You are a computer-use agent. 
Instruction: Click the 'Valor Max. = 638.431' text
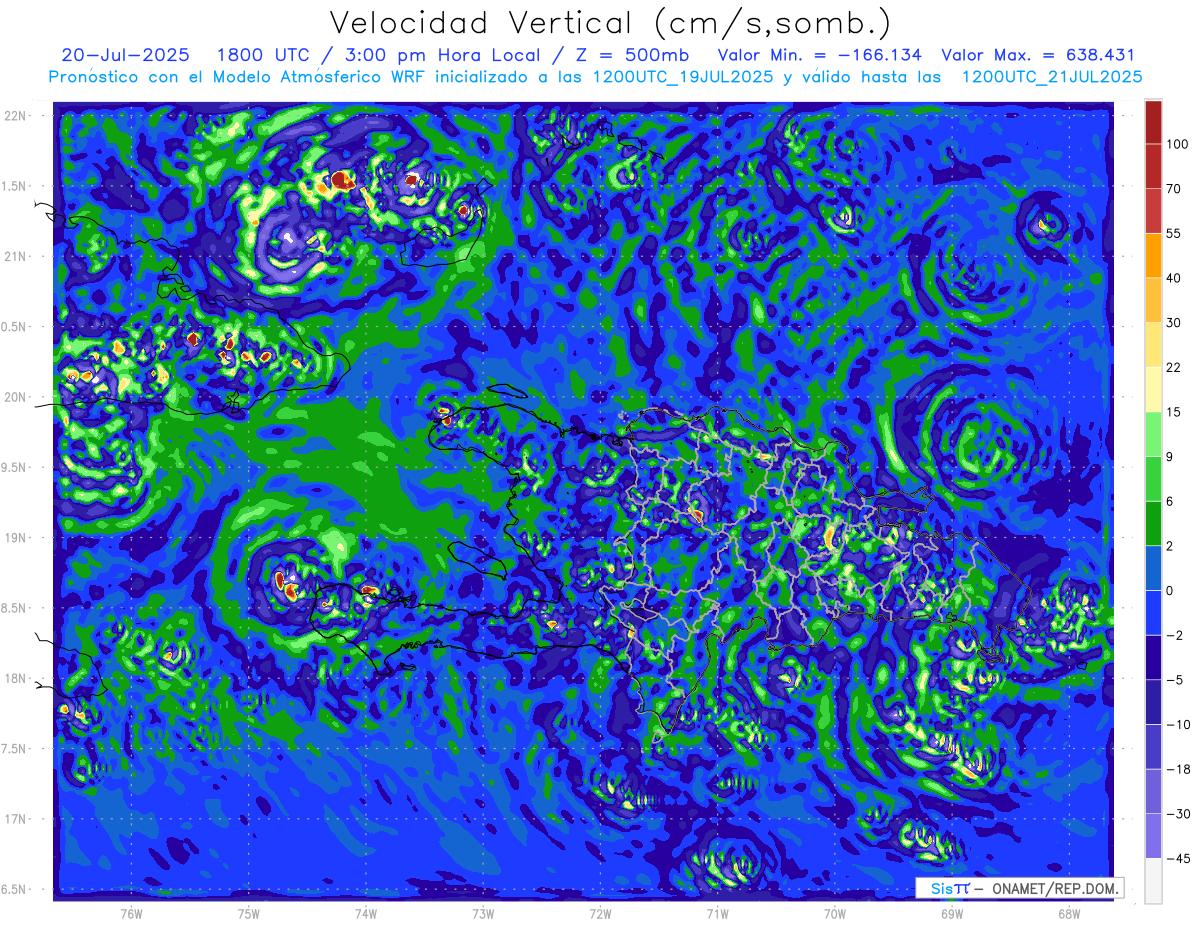click(x=1038, y=55)
